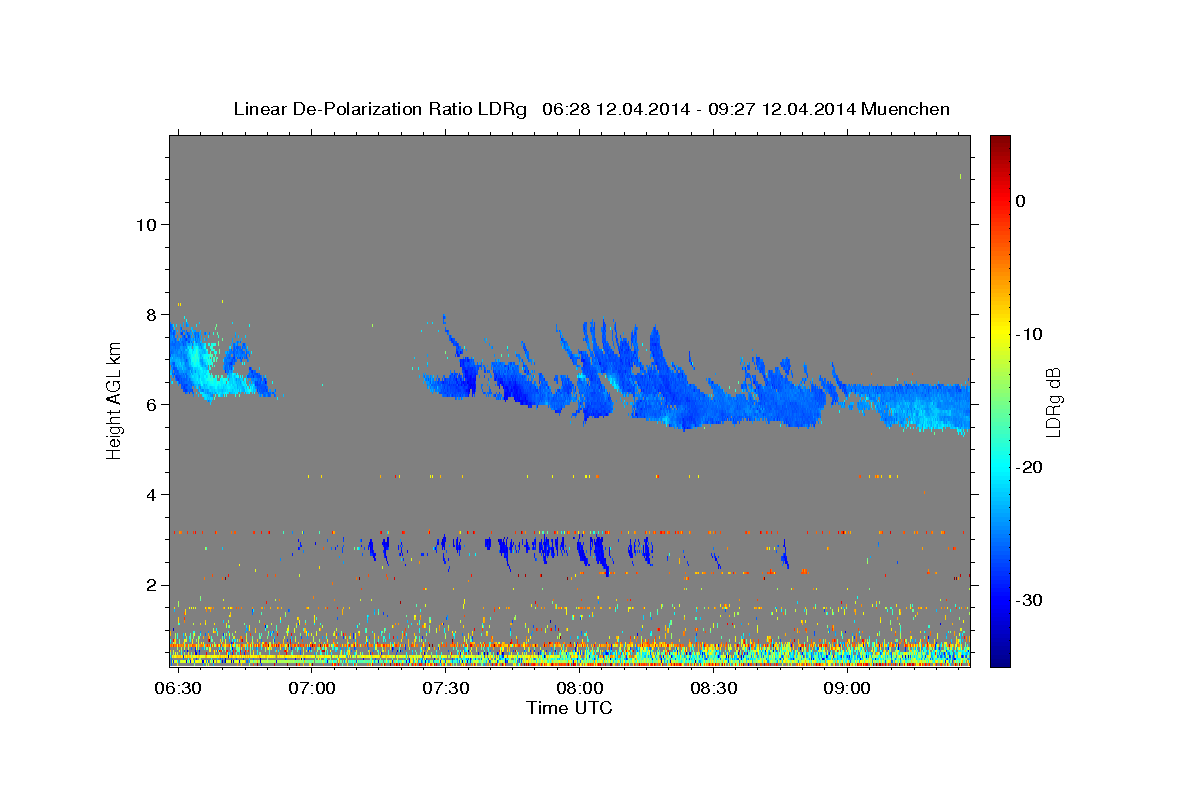Viewport: 1200px width, 800px height.
Task: Click the height tick label '2'
Action: coord(150,585)
